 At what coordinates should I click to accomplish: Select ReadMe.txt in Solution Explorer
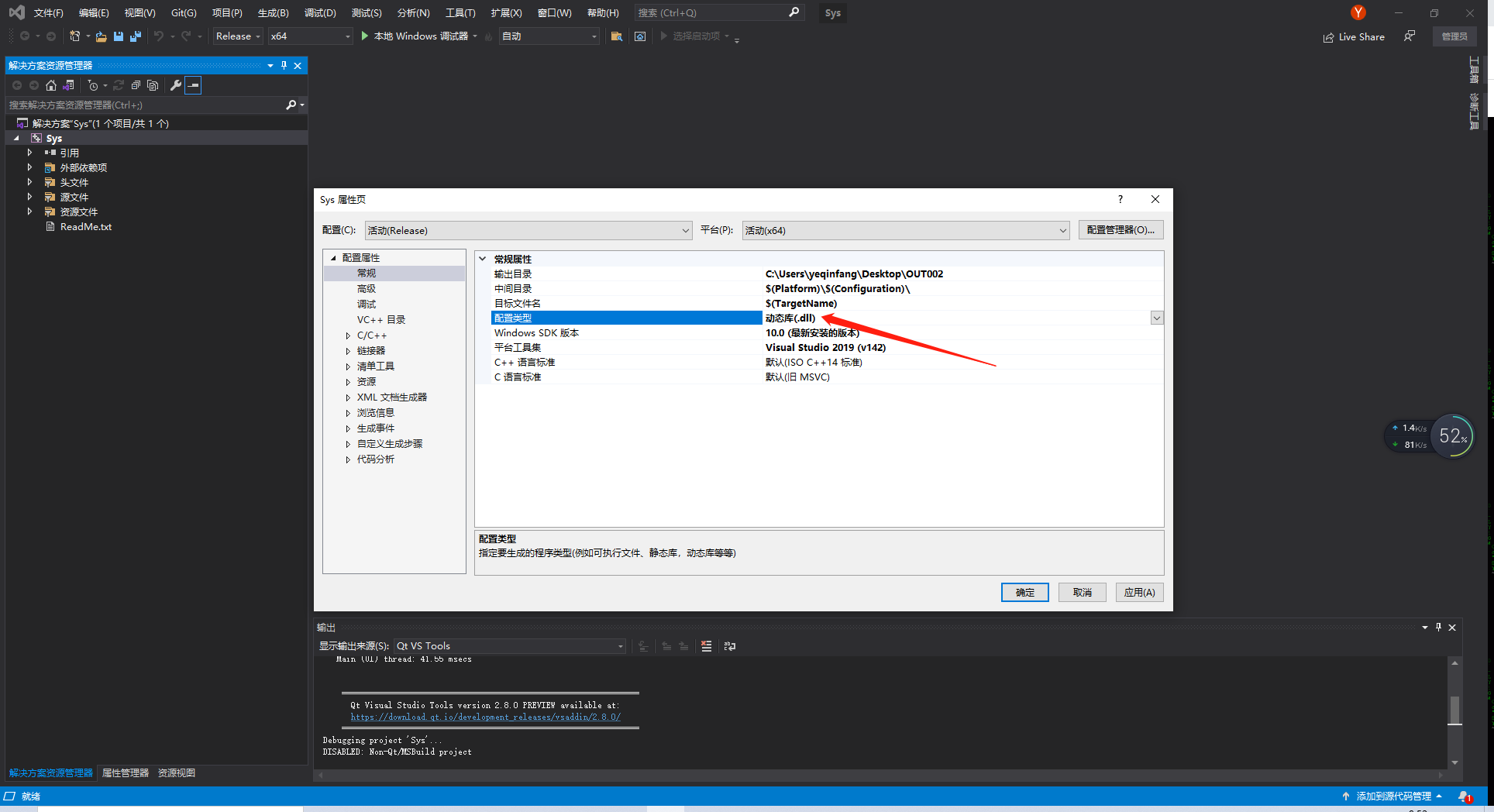pos(84,226)
